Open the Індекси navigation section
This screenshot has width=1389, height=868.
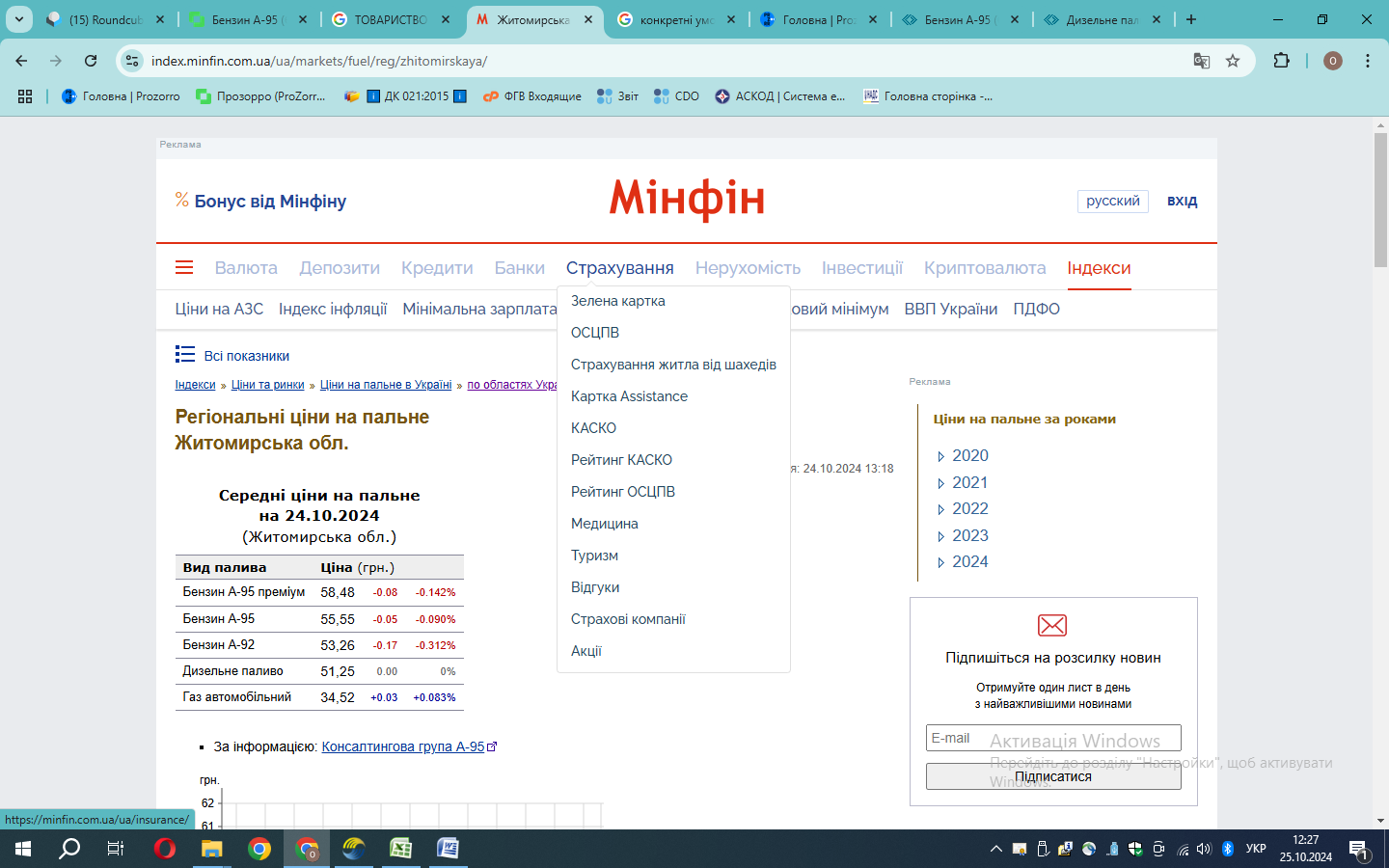[1099, 268]
